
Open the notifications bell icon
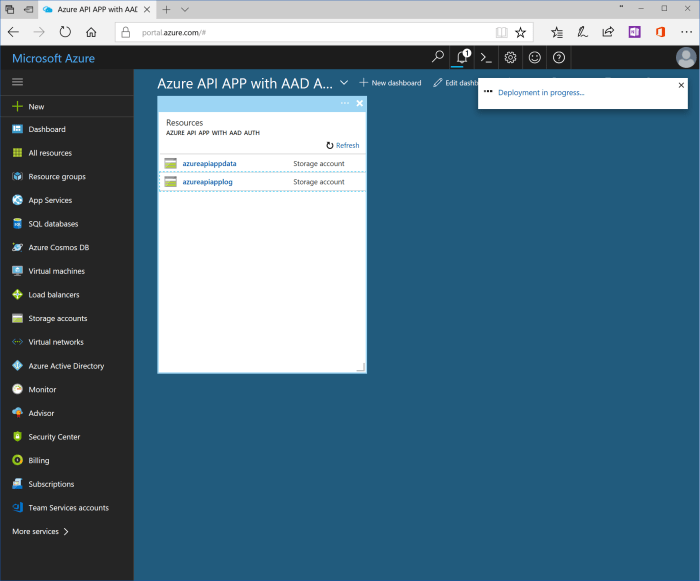[462, 57]
